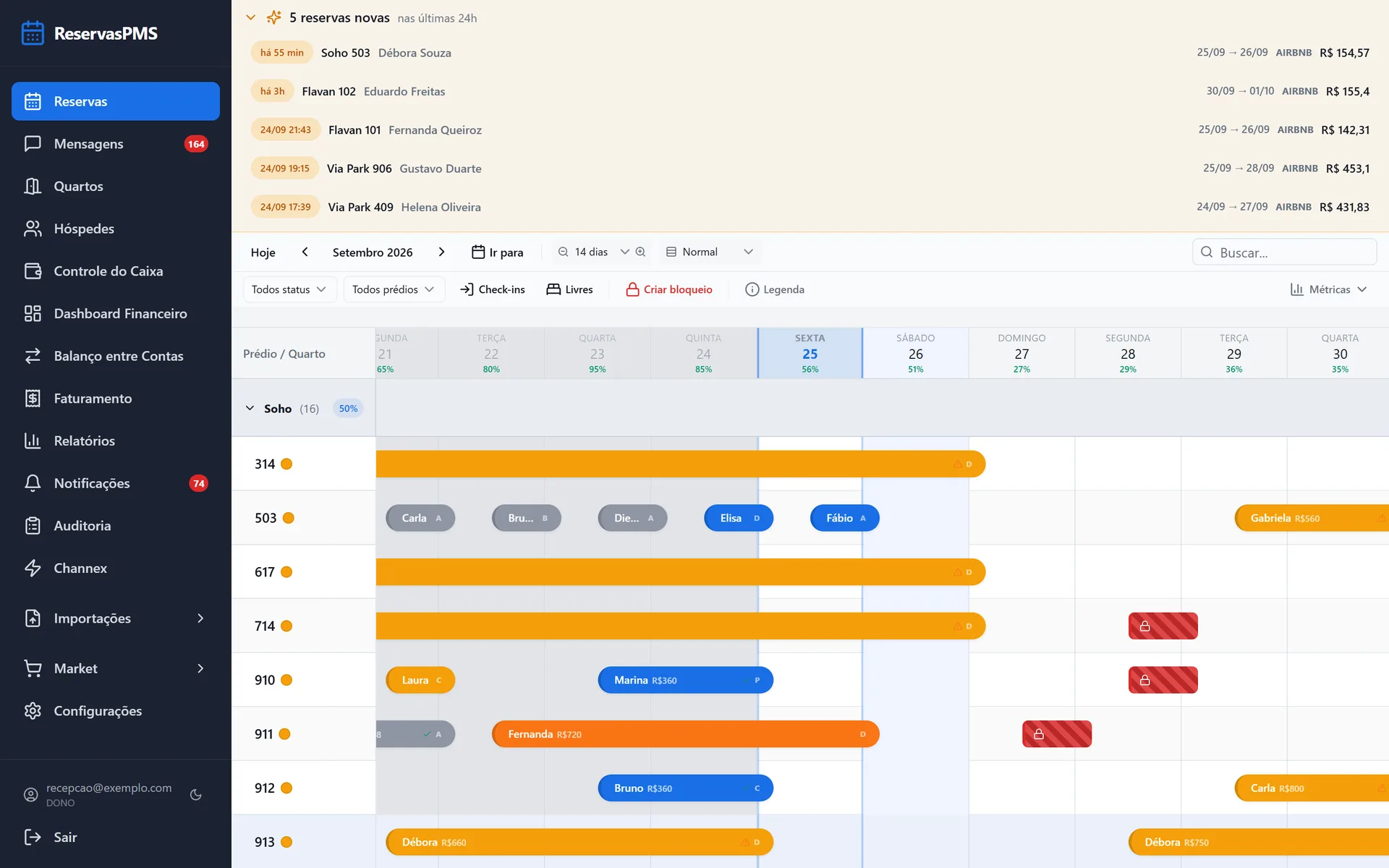Open Todos status filter dropdown
Viewport: 1389px width, 868px height.
tap(289, 289)
